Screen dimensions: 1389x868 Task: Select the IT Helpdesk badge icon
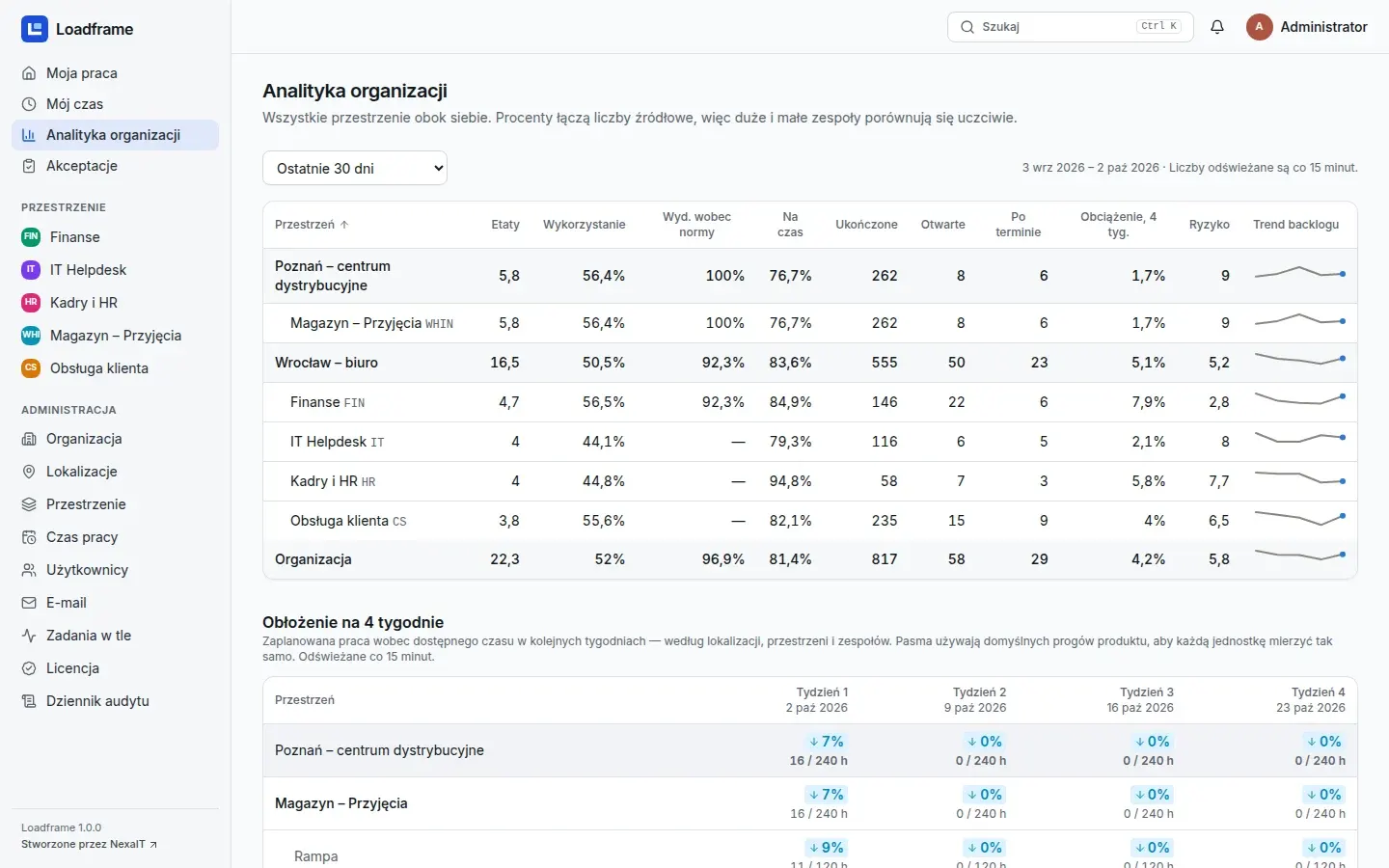(31, 270)
